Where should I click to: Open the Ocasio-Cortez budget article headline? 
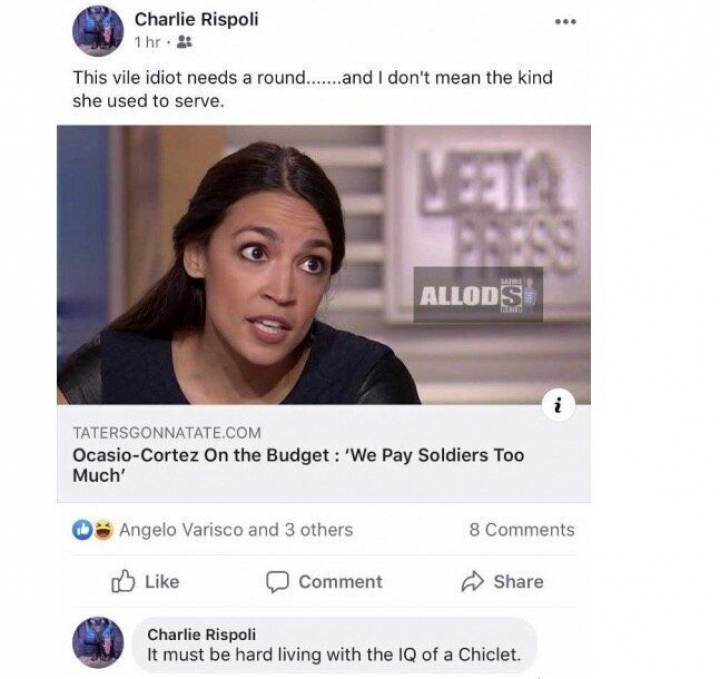coord(298,465)
